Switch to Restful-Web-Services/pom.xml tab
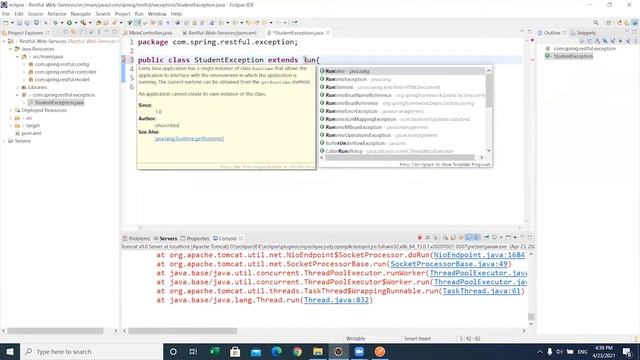The image size is (640, 360). click(220, 33)
